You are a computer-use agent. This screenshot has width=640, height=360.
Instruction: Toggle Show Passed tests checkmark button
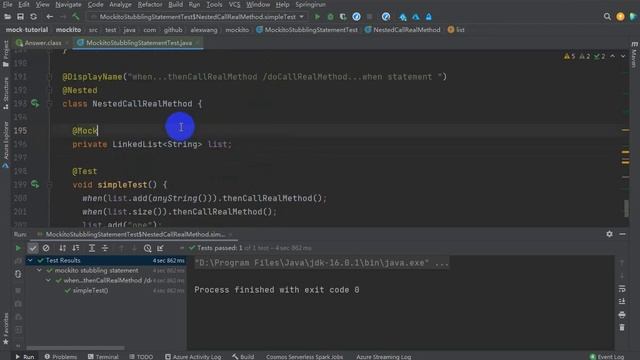click(x=33, y=248)
